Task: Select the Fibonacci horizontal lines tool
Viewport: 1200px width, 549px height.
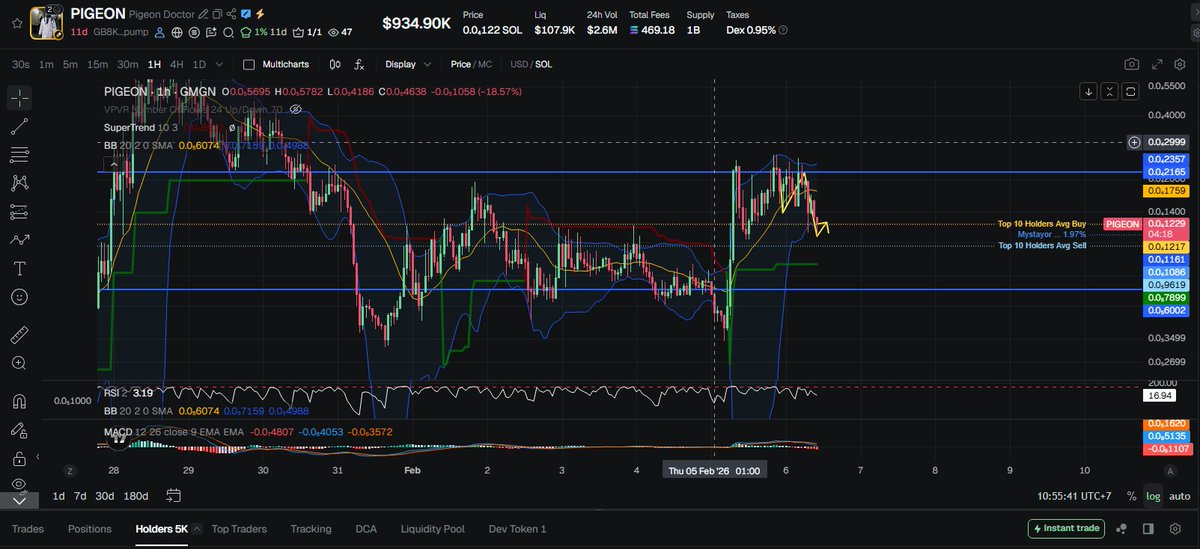Action: (x=19, y=154)
